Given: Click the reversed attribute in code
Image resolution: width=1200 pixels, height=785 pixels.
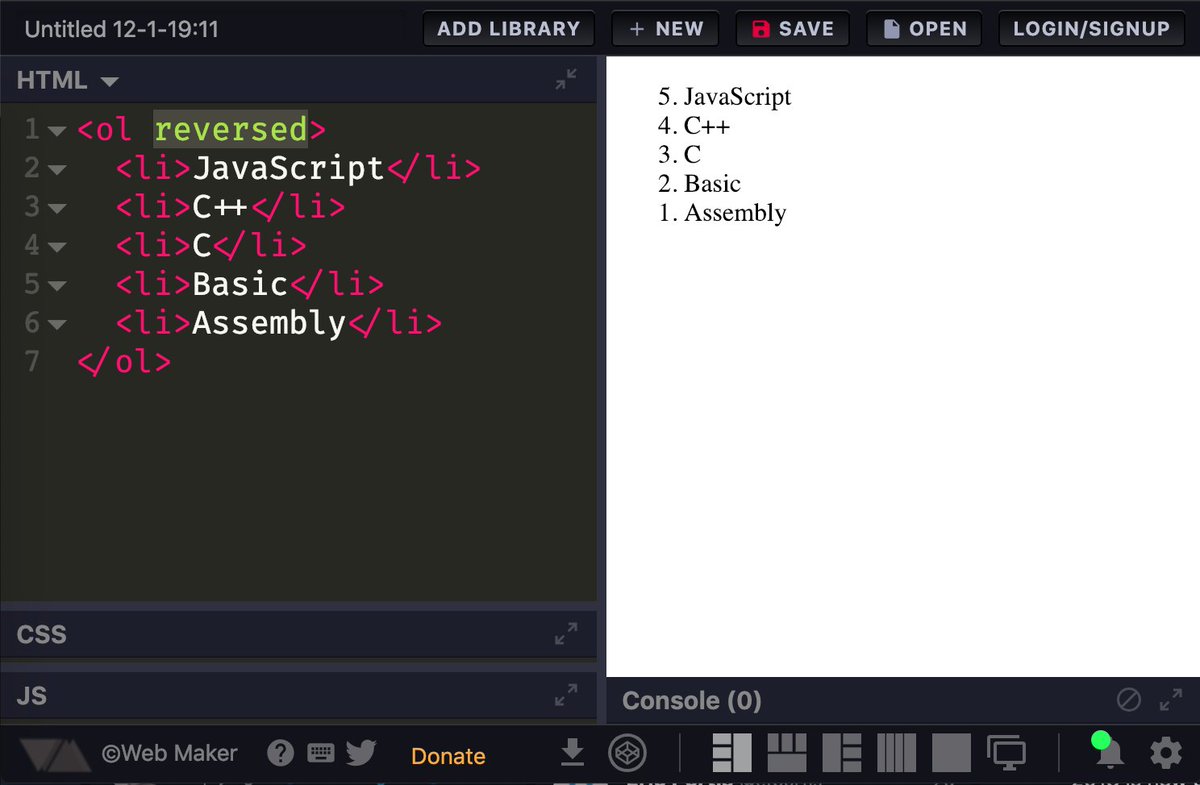Looking at the screenshot, I should pos(230,130).
